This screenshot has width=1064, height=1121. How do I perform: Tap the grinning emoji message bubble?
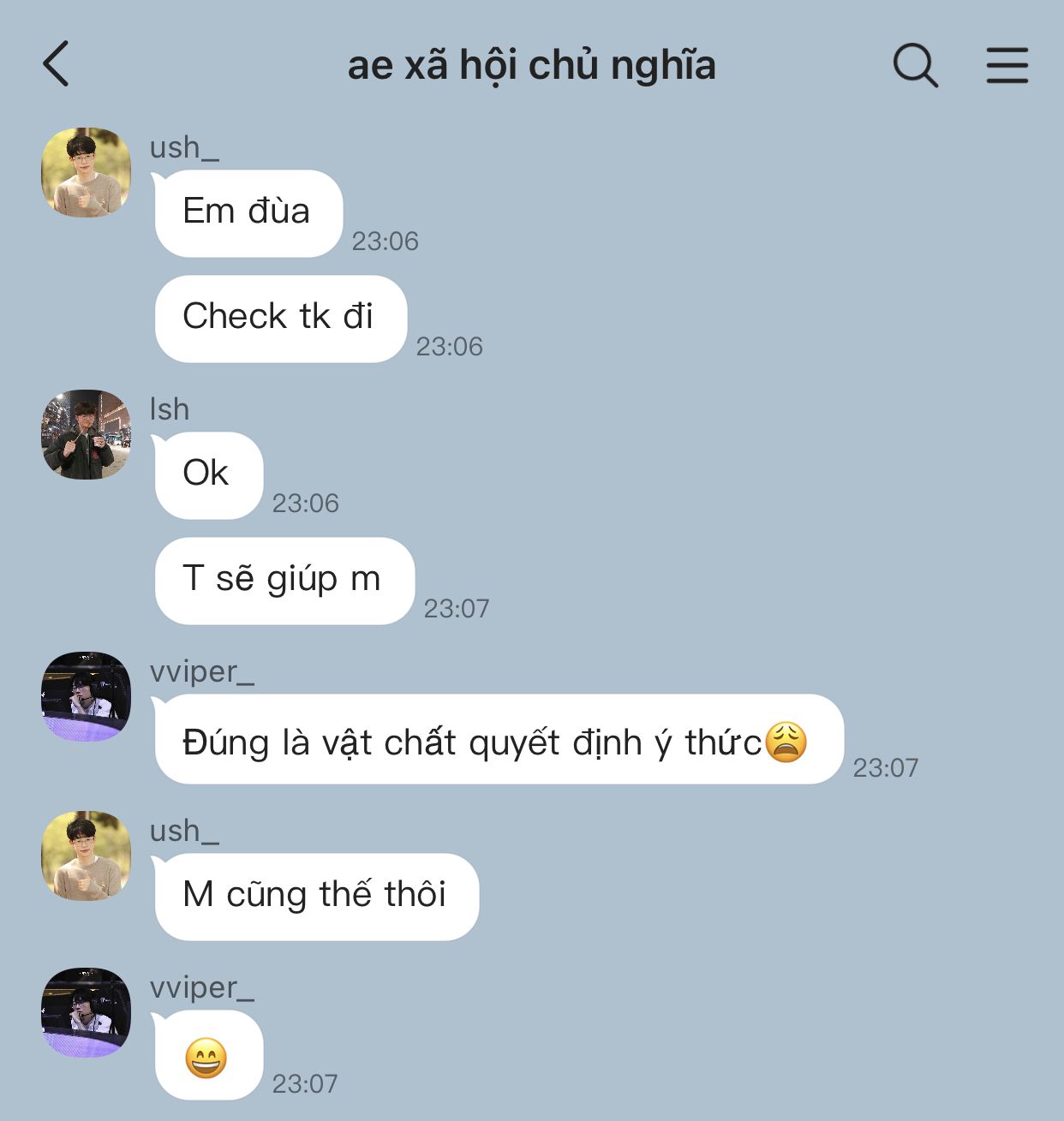208,1055
